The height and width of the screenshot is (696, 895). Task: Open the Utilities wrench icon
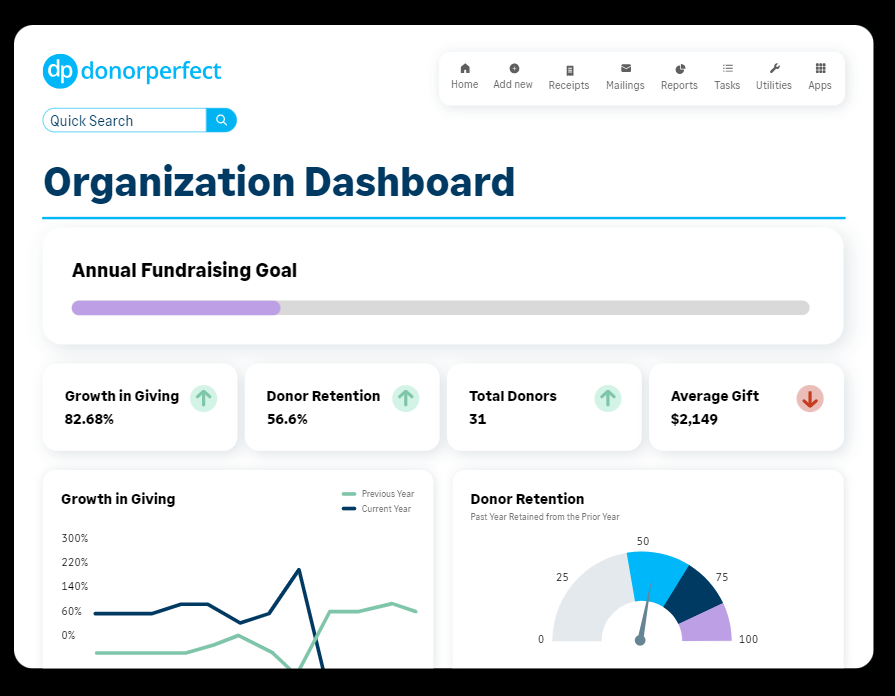click(774, 69)
